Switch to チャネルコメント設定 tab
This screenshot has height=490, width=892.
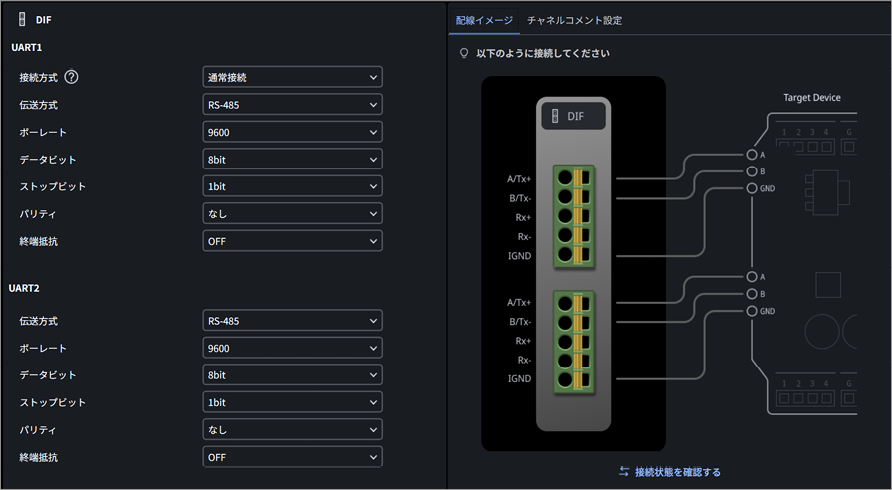click(574, 20)
